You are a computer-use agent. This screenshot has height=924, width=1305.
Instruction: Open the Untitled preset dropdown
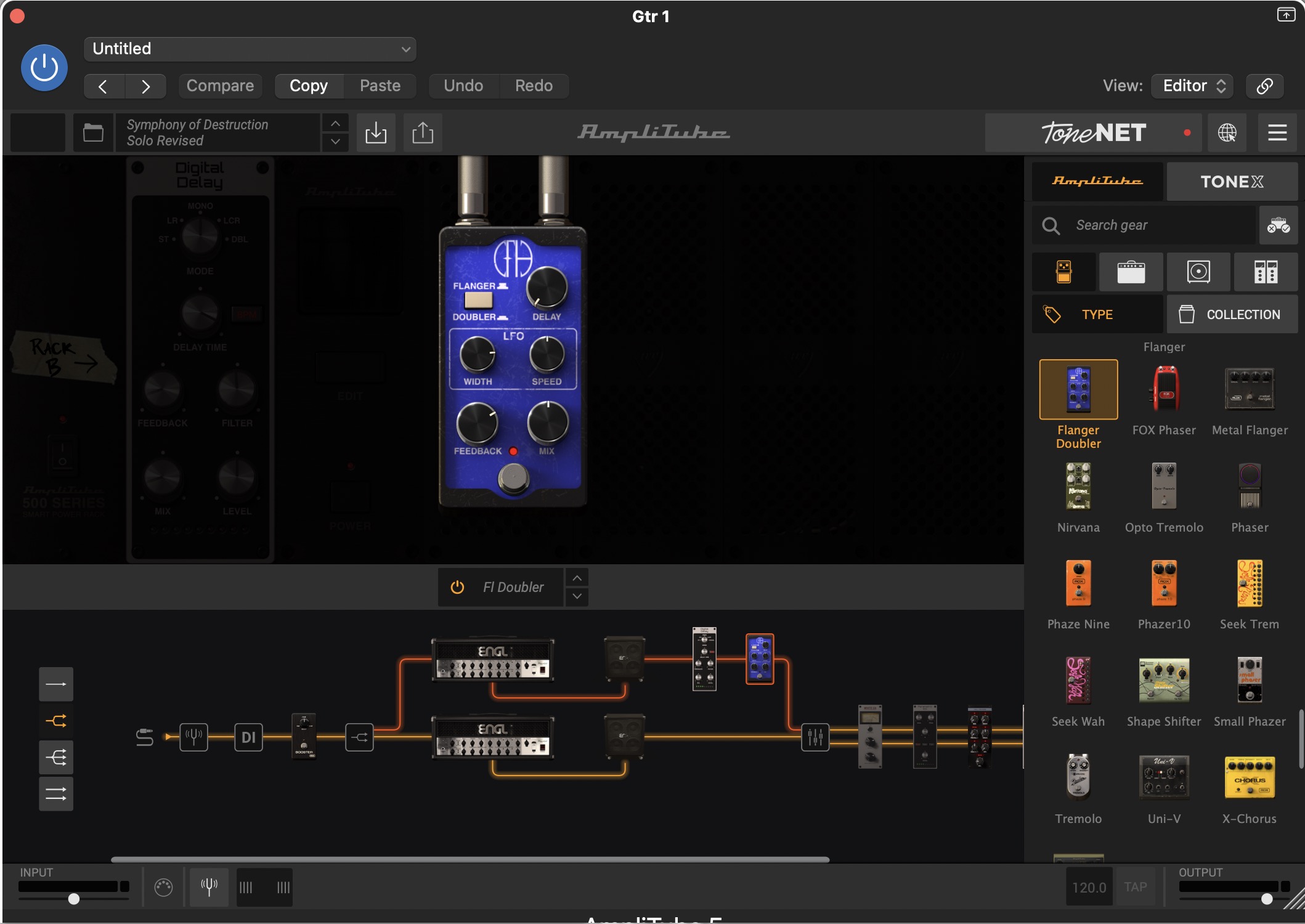click(250, 49)
